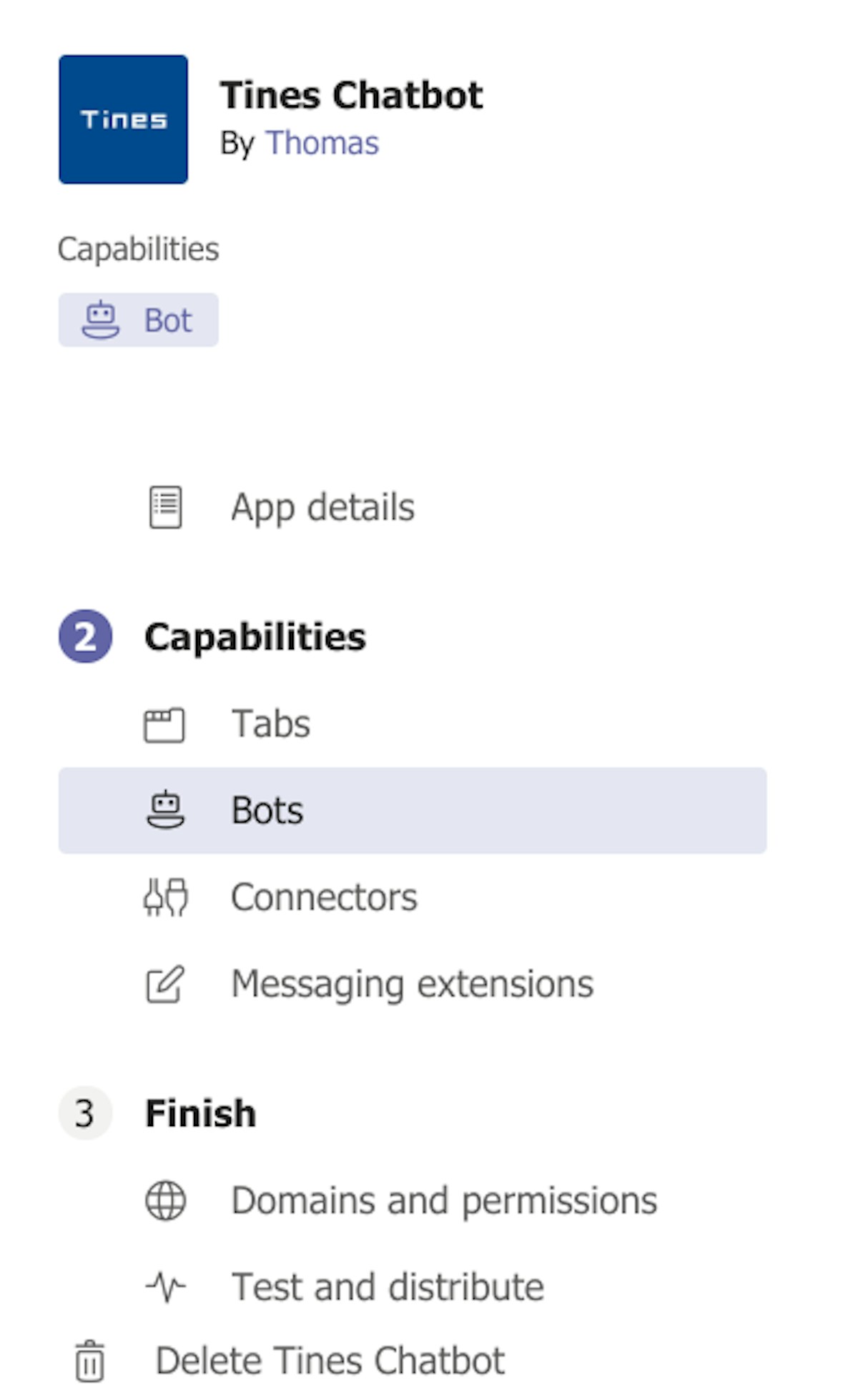Screen dimensions: 858x1400
Task: Click the Connectors plug icon
Action: point(165,897)
